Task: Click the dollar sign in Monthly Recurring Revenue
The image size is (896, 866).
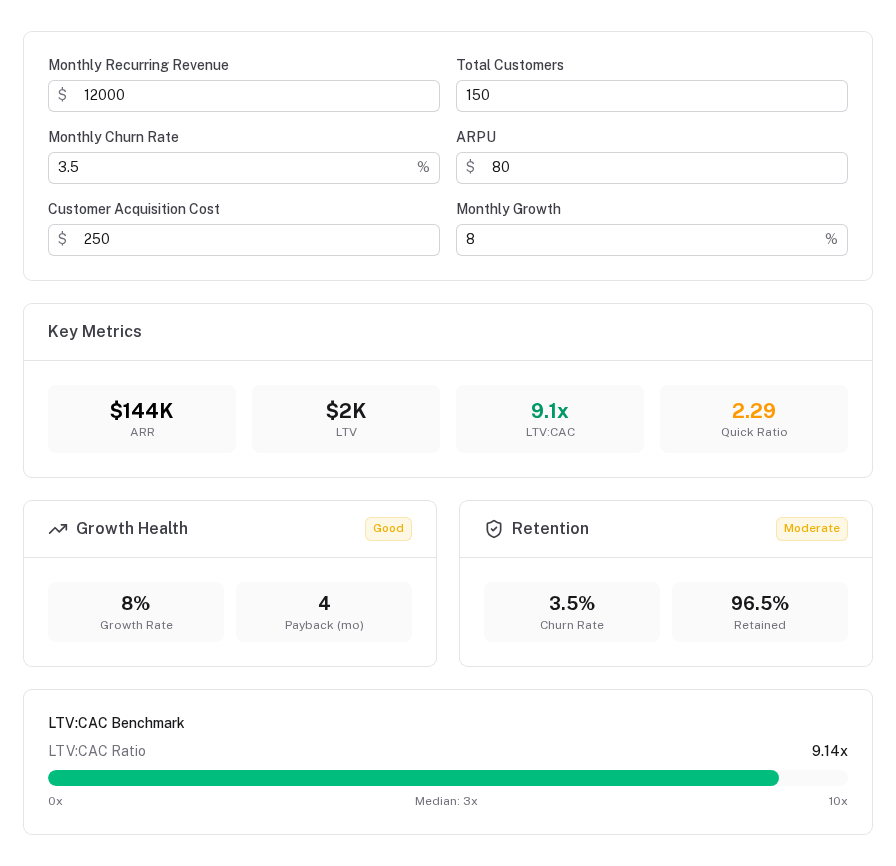Action: [62, 95]
